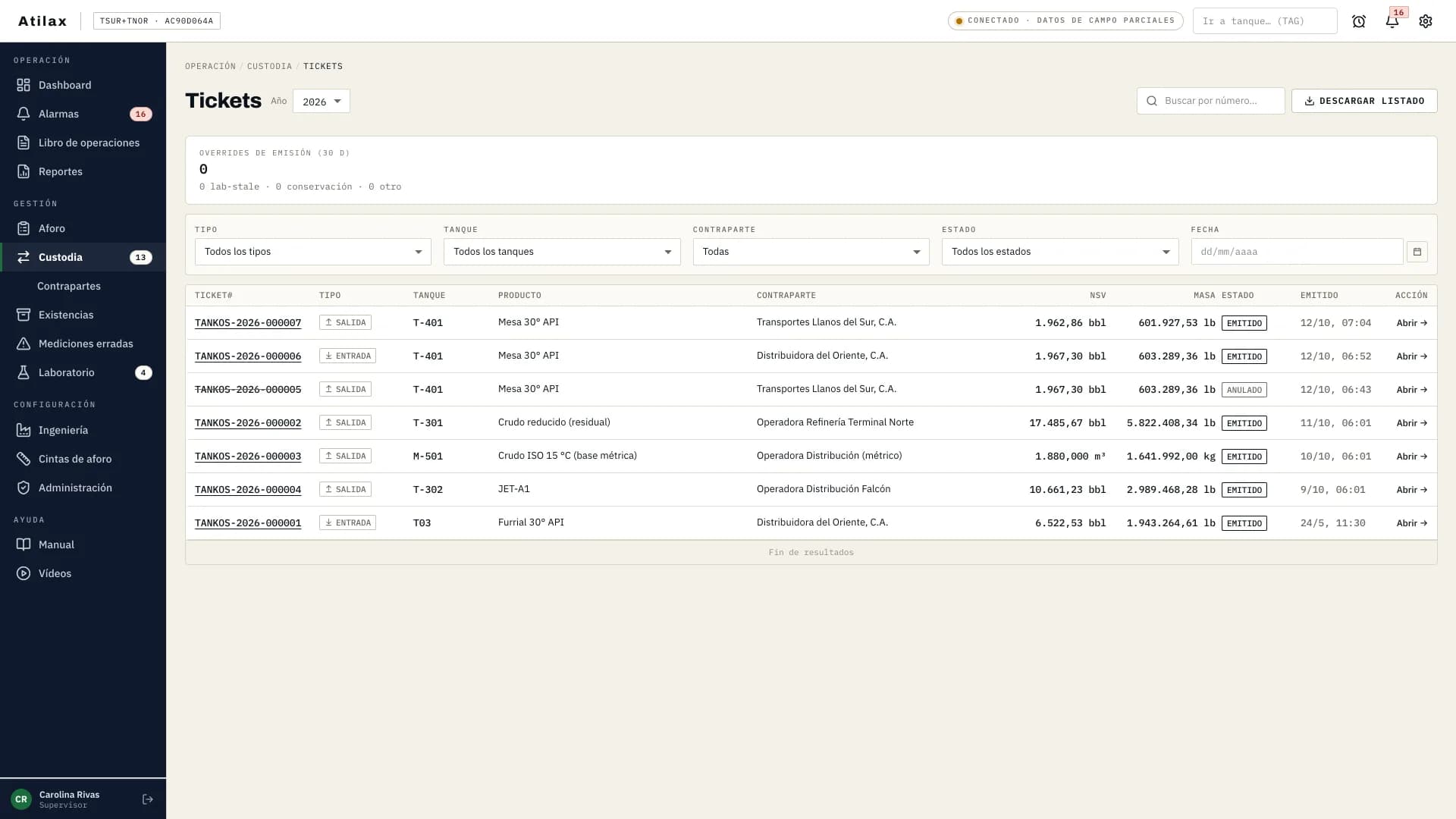The image size is (1456, 819).
Task: Click JET-A1 product cell
Action: pyautogui.click(x=514, y=489)
